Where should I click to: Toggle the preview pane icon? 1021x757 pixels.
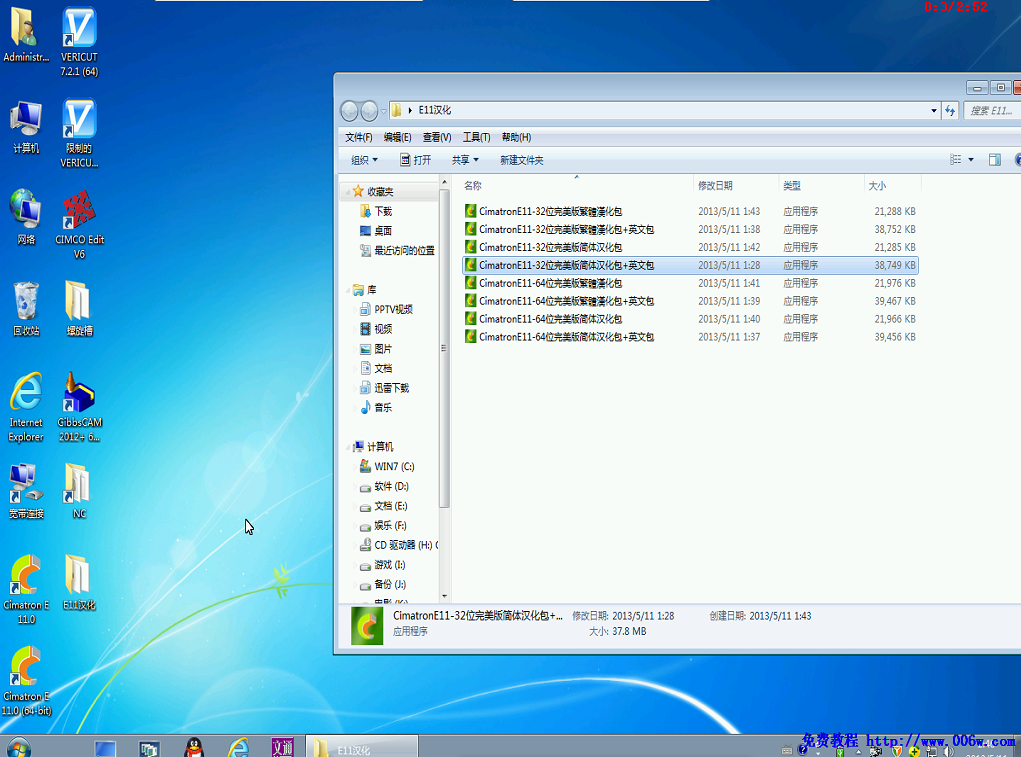click(994, 160)
